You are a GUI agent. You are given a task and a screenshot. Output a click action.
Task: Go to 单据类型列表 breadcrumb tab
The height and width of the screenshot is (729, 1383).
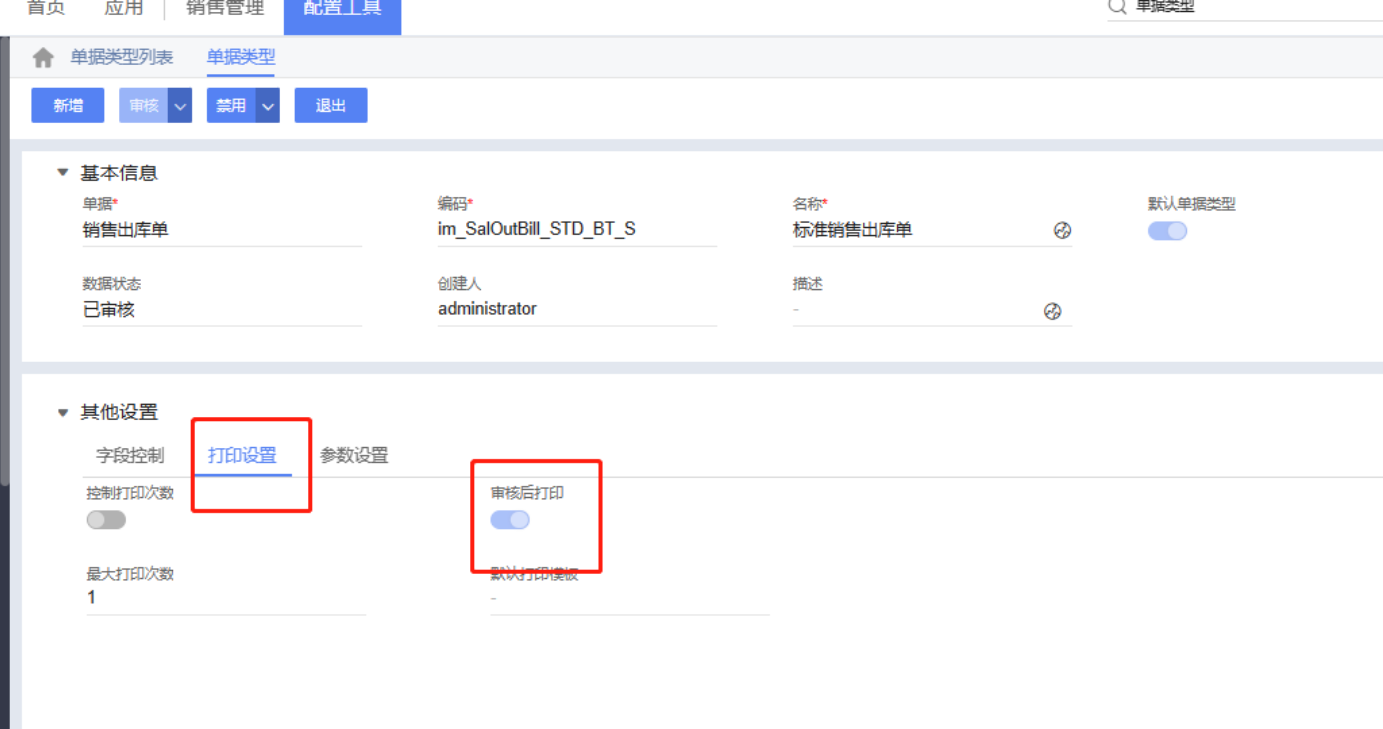coord(121,58)
